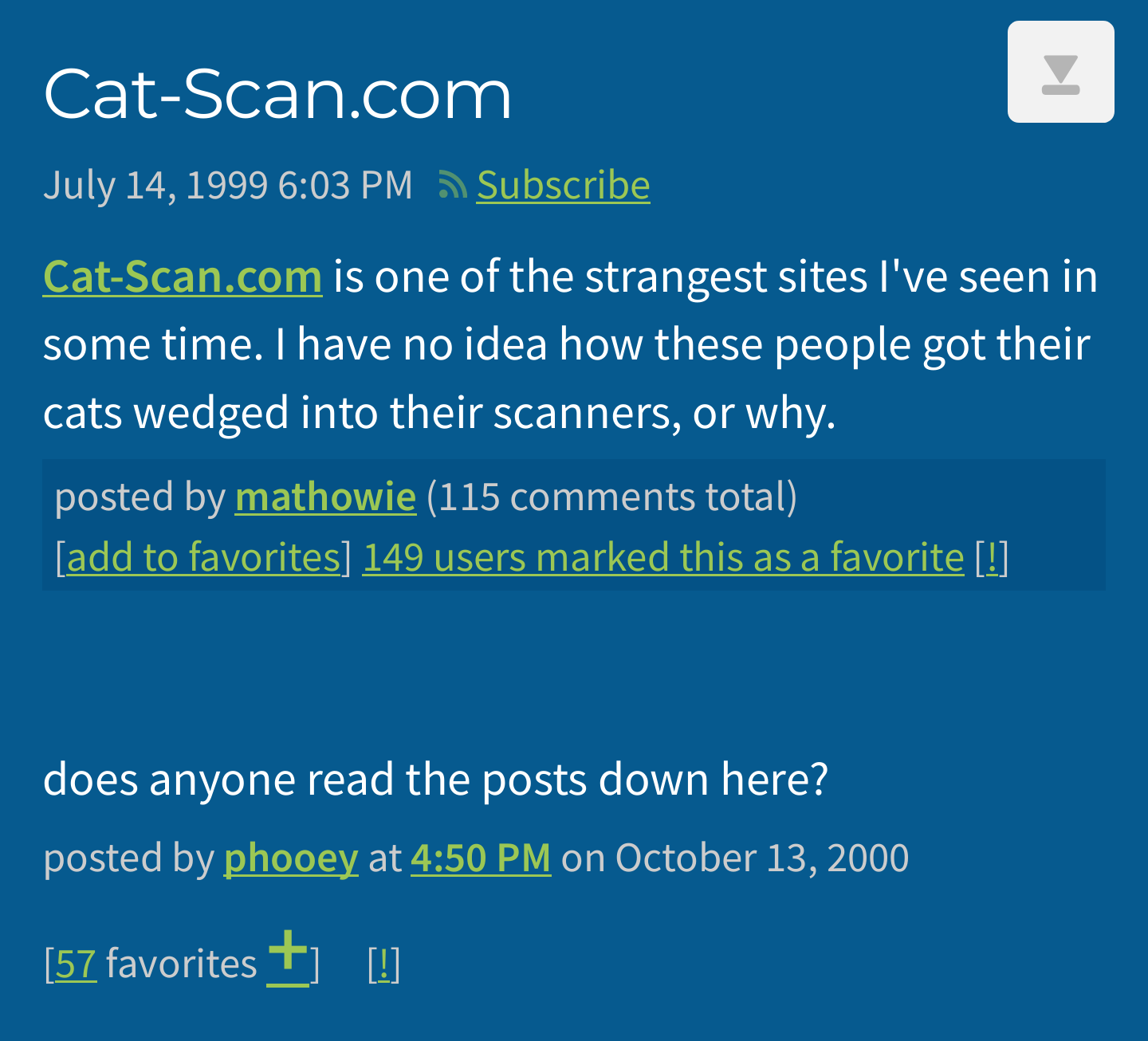Image resolution: width=1148 pixels, height=1041 pixels.
Task: Click the jump-to-bottom arrow button
Action: pos(1061,71)
